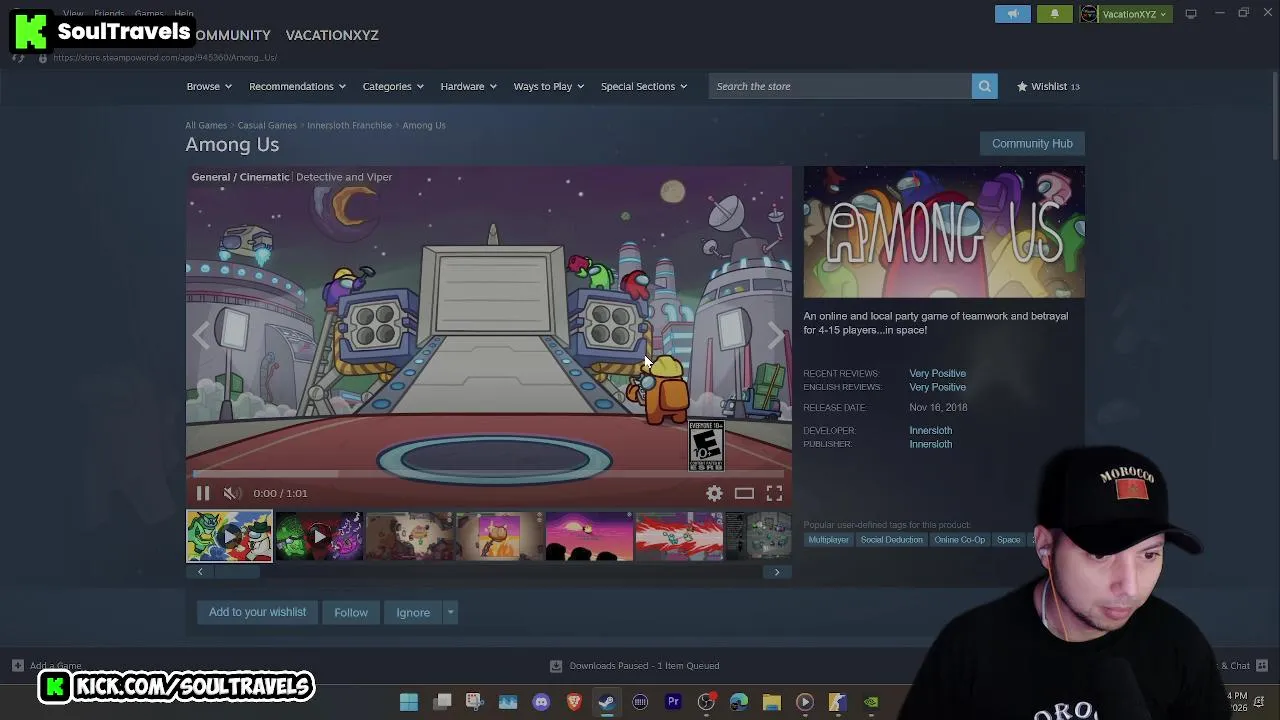
Task: Select the second trailer thumbnail with purple crewmate
Action: pos(319,536)
